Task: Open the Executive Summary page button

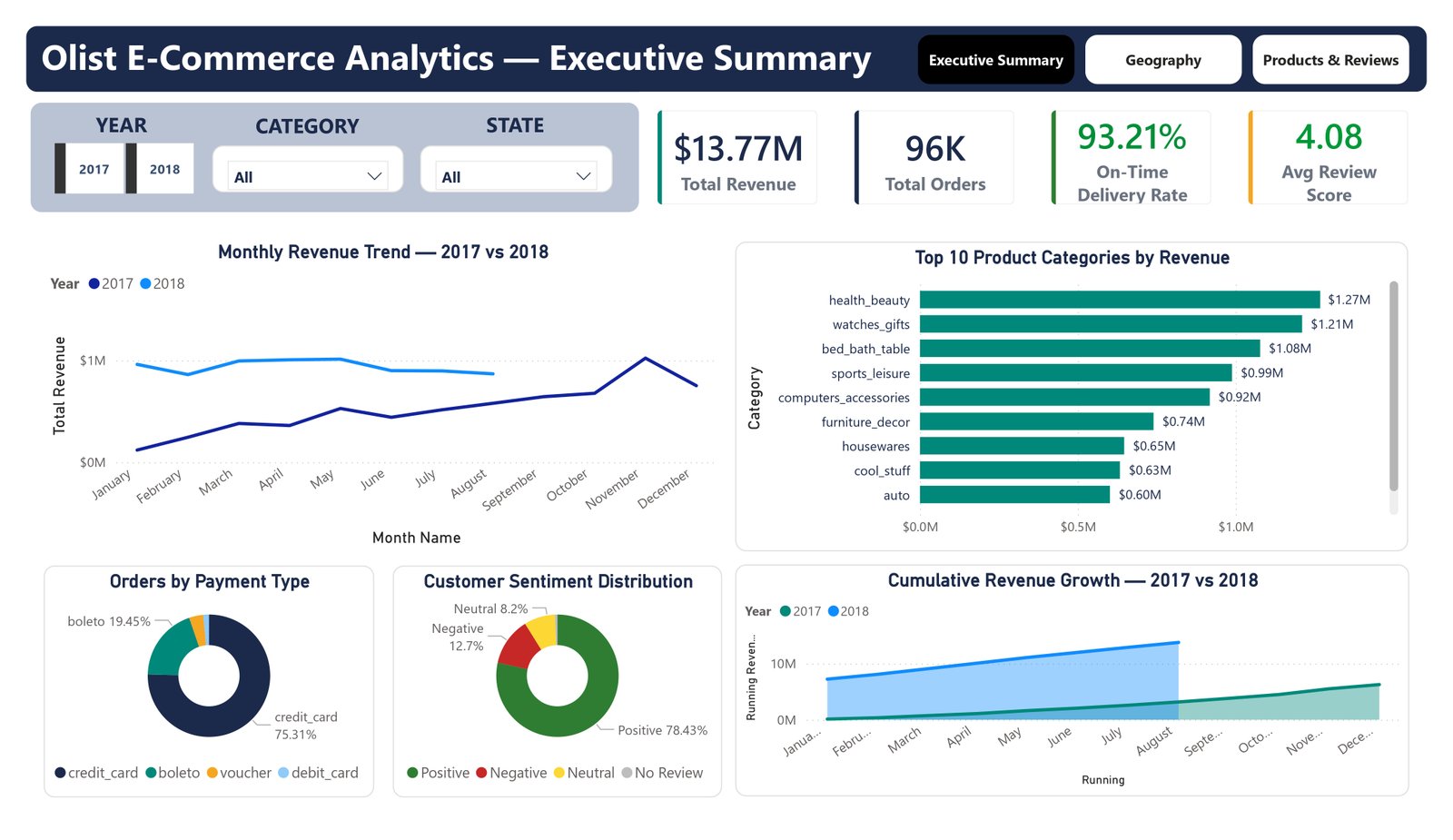Action: (995, 60)
